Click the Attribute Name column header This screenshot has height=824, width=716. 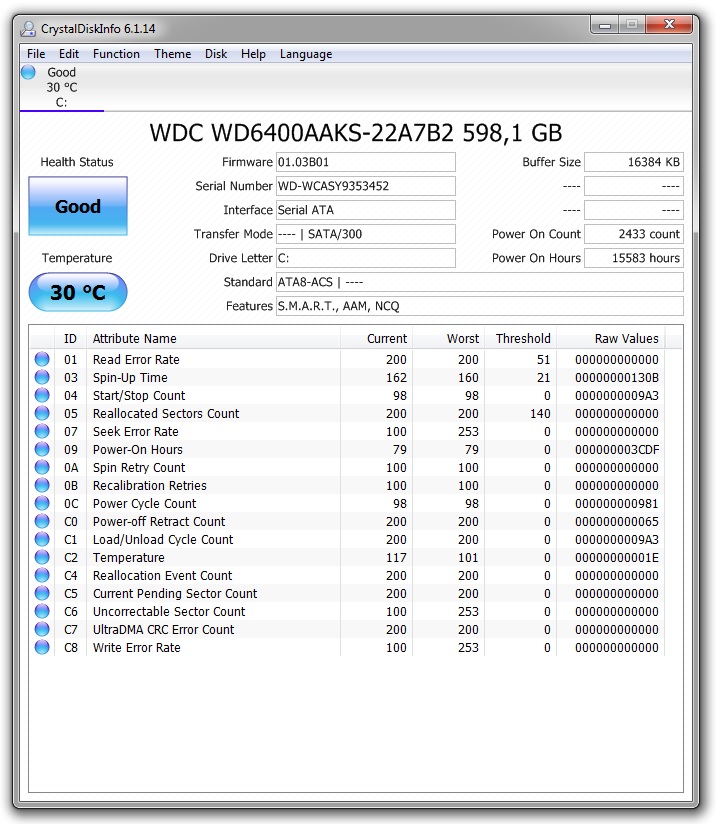point(213,338)
